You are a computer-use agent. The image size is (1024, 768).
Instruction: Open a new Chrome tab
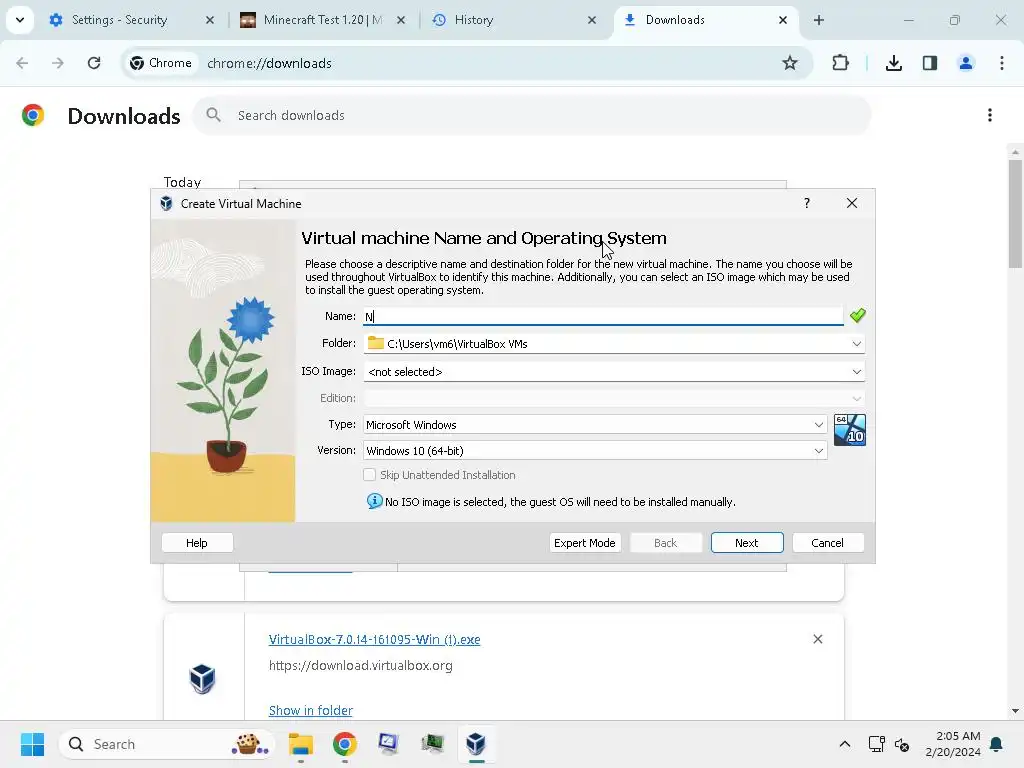(819, 20)
